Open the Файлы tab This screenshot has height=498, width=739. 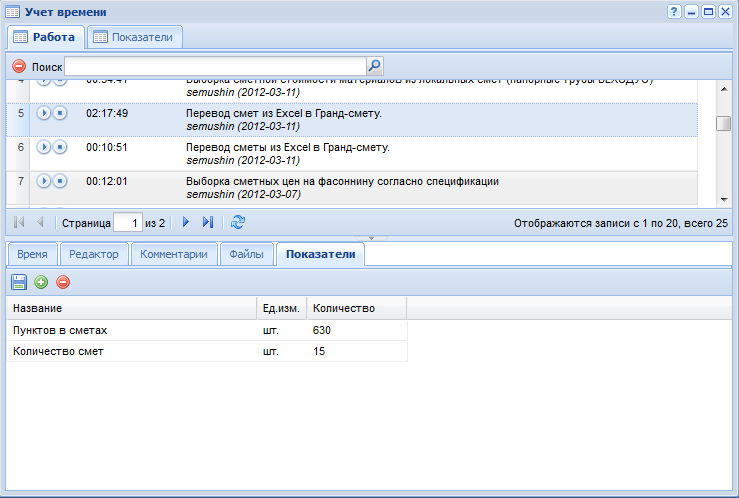(246, 254)
